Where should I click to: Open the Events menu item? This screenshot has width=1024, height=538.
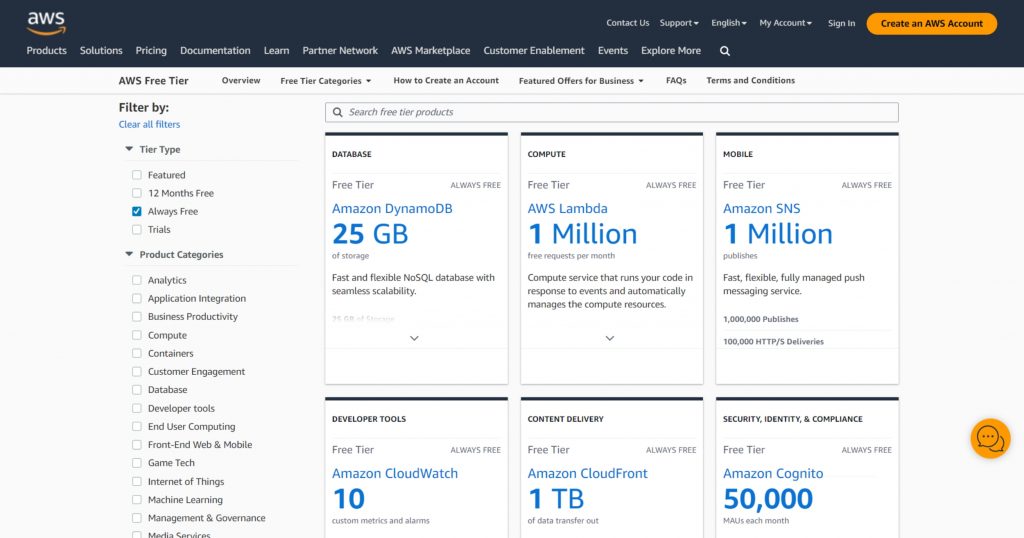(x=613, y=50)
